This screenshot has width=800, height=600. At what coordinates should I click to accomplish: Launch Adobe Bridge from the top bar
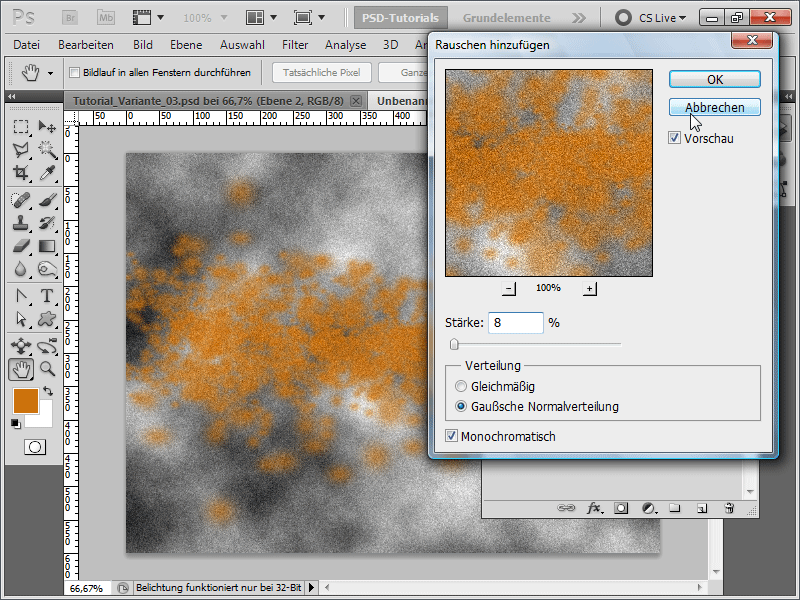coord(70,18)
